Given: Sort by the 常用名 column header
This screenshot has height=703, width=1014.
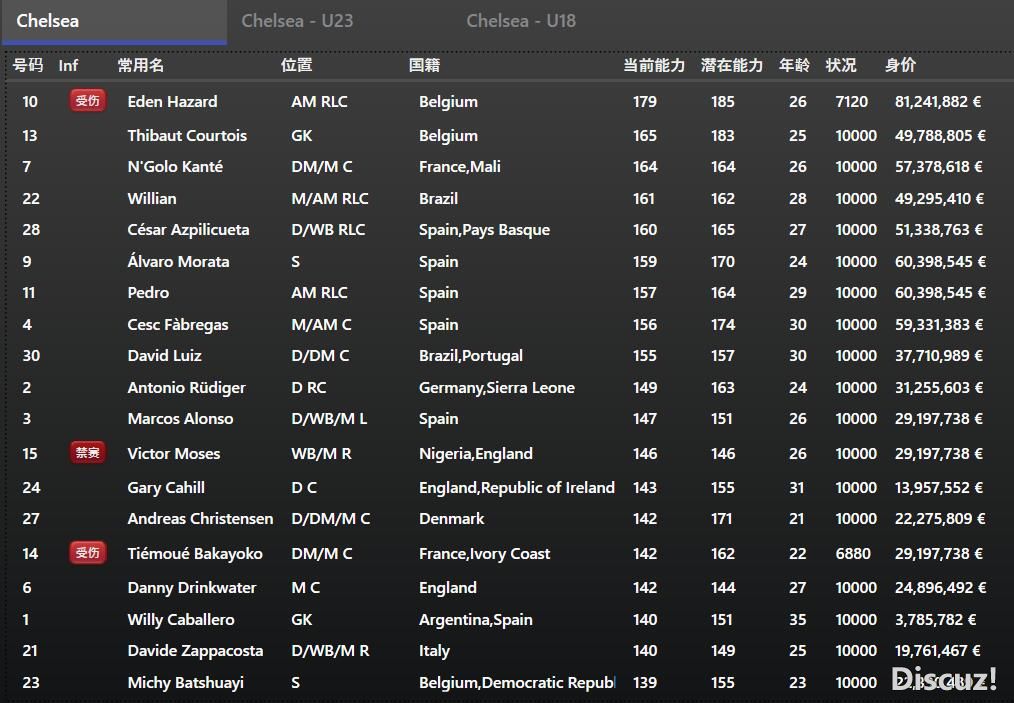Looking at the screenshot, I should tap(140, 65).
